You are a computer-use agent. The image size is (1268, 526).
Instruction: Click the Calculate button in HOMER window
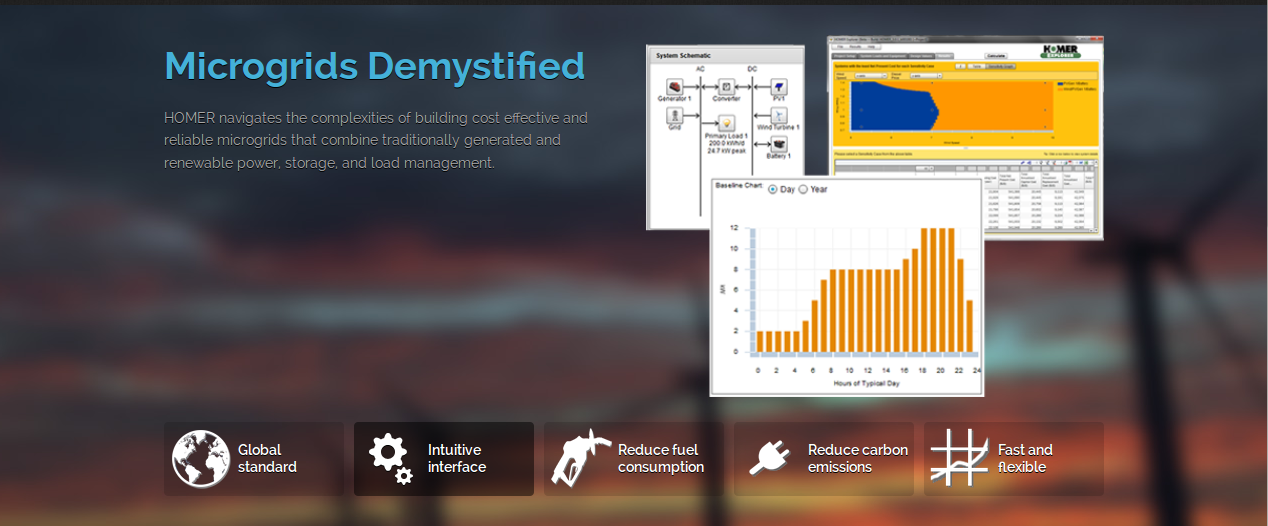[996, 56]
